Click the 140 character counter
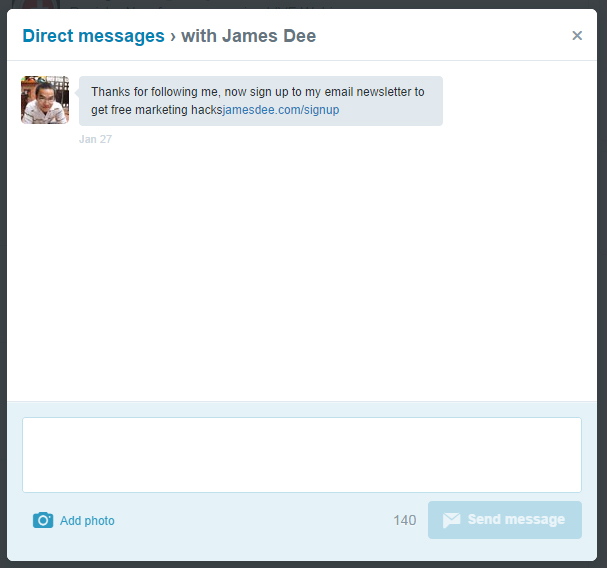Screen dimensions: 607x568 point(404,520)
